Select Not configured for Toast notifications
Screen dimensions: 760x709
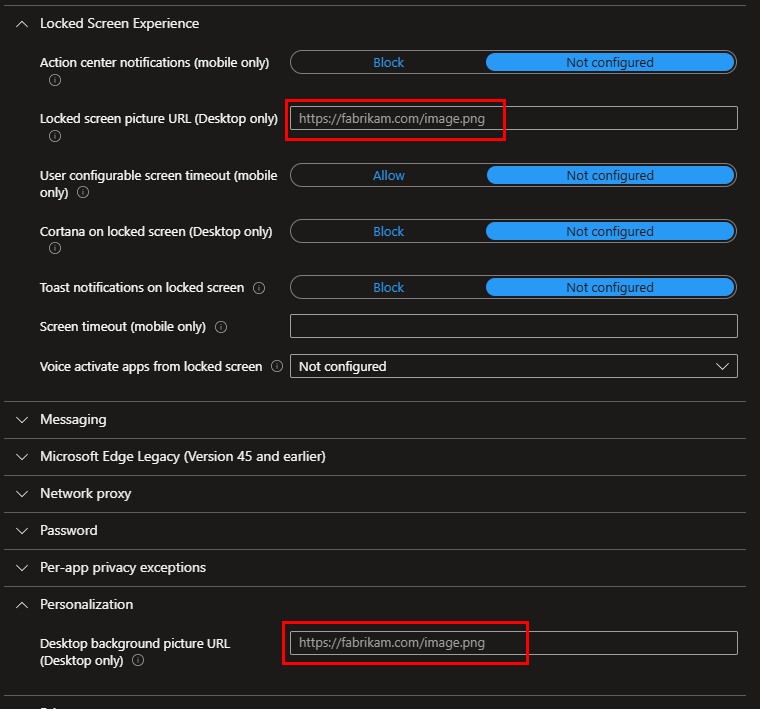(609, 287)
